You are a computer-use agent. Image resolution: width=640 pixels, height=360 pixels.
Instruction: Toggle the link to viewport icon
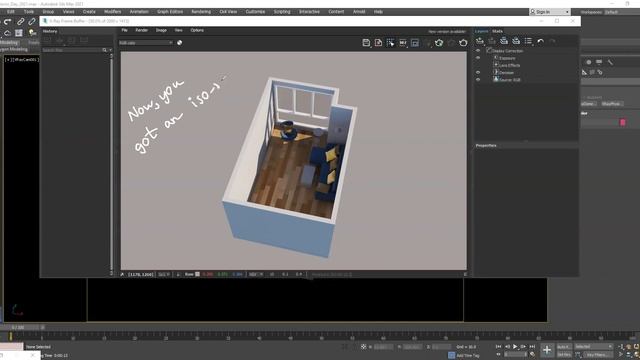click(415, 42)
